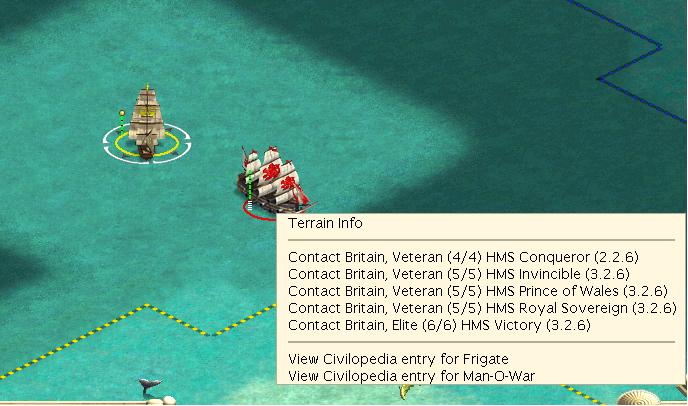
Task: Contact Britain via Elite HMS Victory
Action: (x=439, y=325)
